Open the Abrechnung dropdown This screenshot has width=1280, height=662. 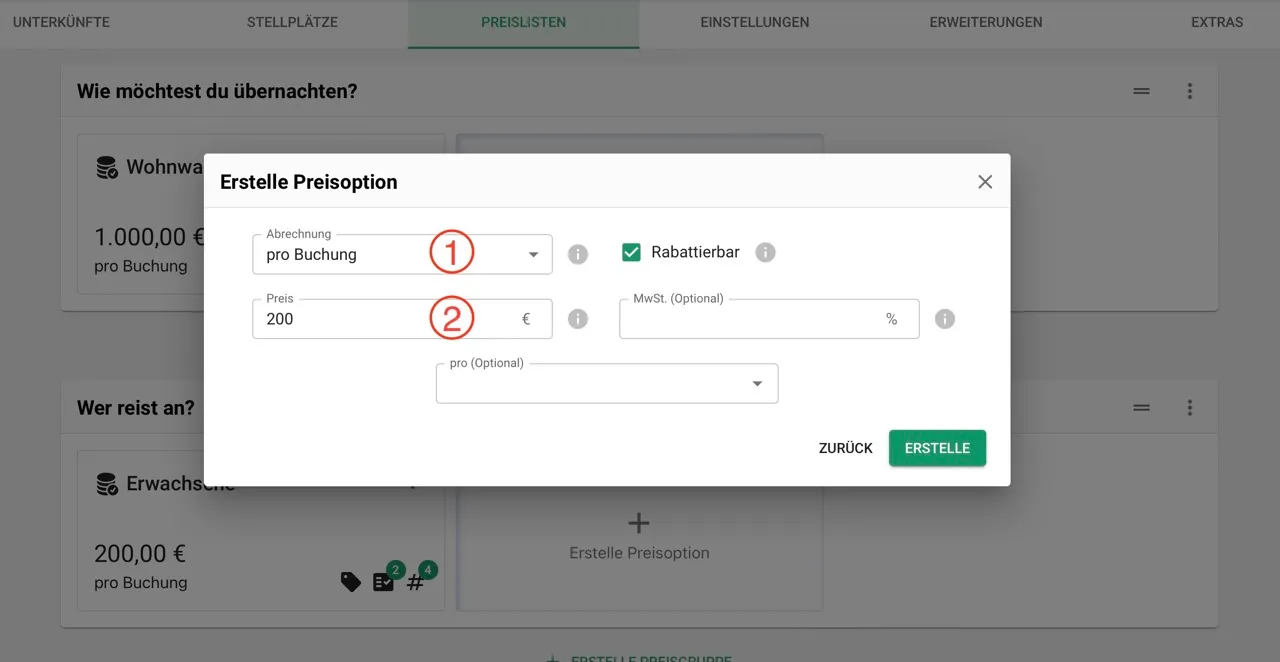tap(402, 254)
